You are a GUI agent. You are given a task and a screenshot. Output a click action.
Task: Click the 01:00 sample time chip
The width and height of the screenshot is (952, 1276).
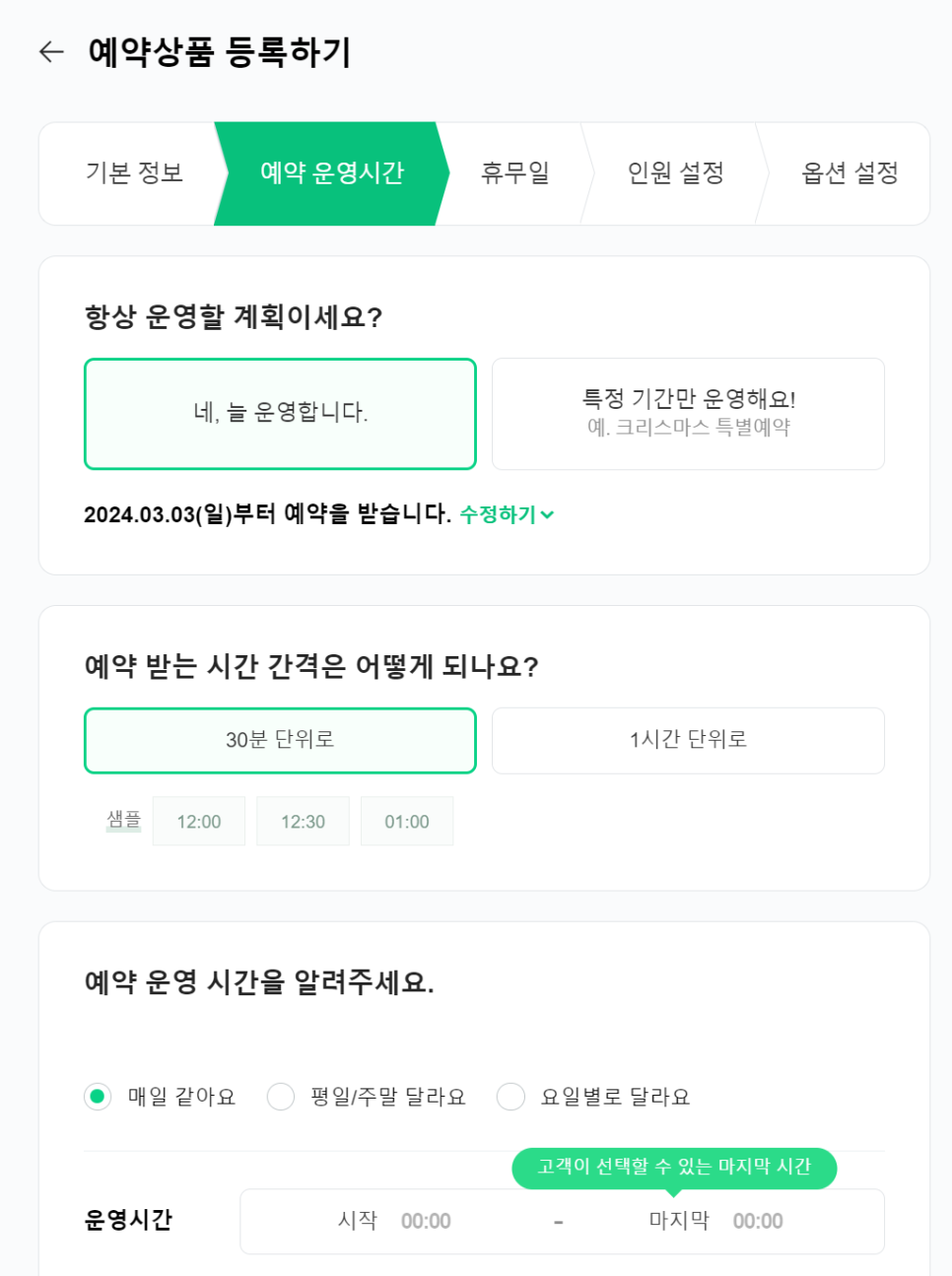(407, 822)
